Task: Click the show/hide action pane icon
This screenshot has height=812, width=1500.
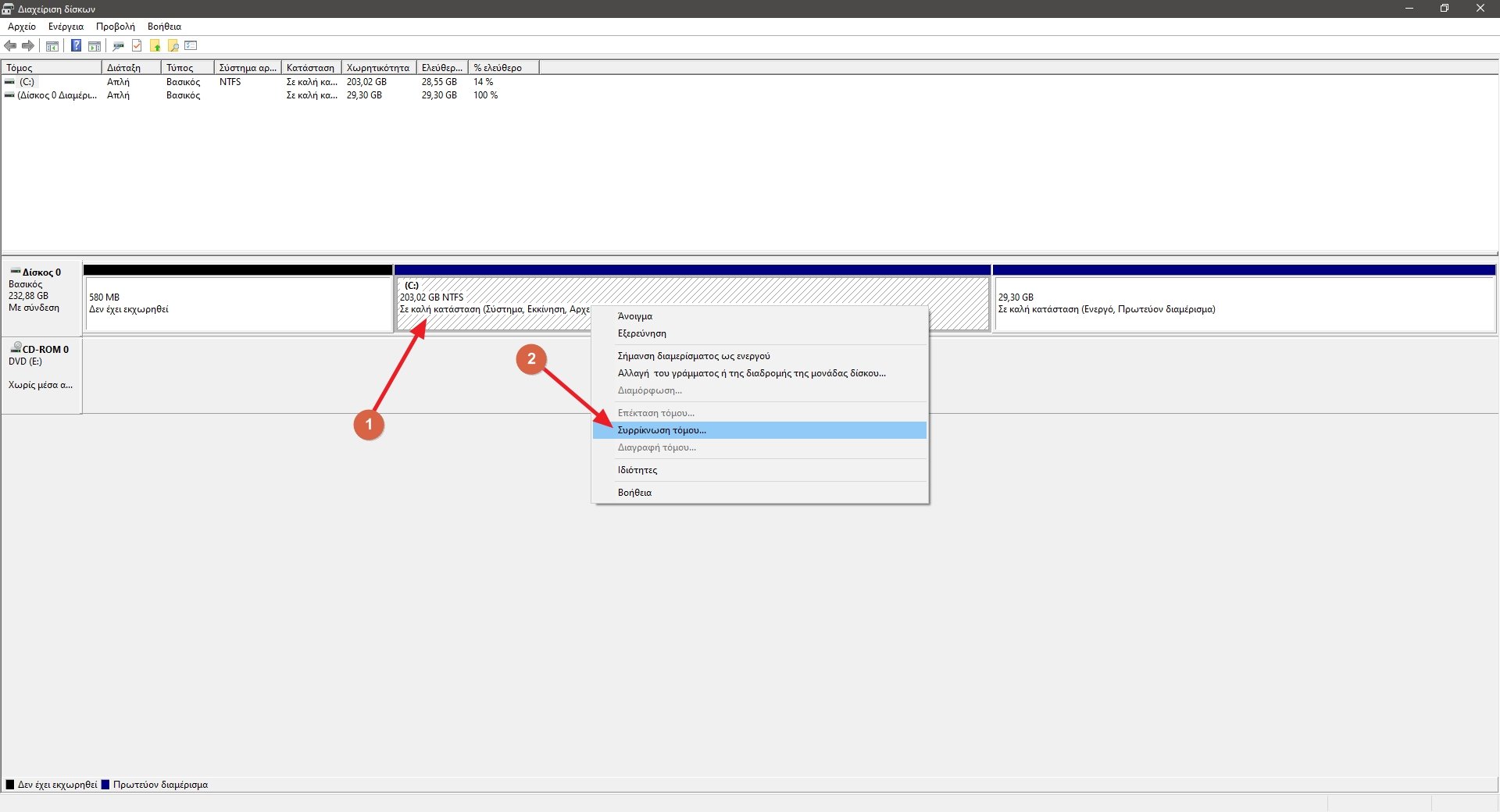Action: click(x=95, y=46)
